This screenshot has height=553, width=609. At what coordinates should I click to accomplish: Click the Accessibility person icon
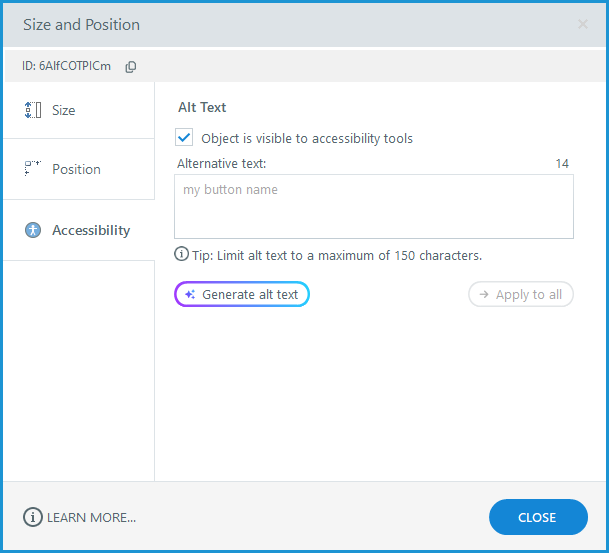tap(32, 230)
